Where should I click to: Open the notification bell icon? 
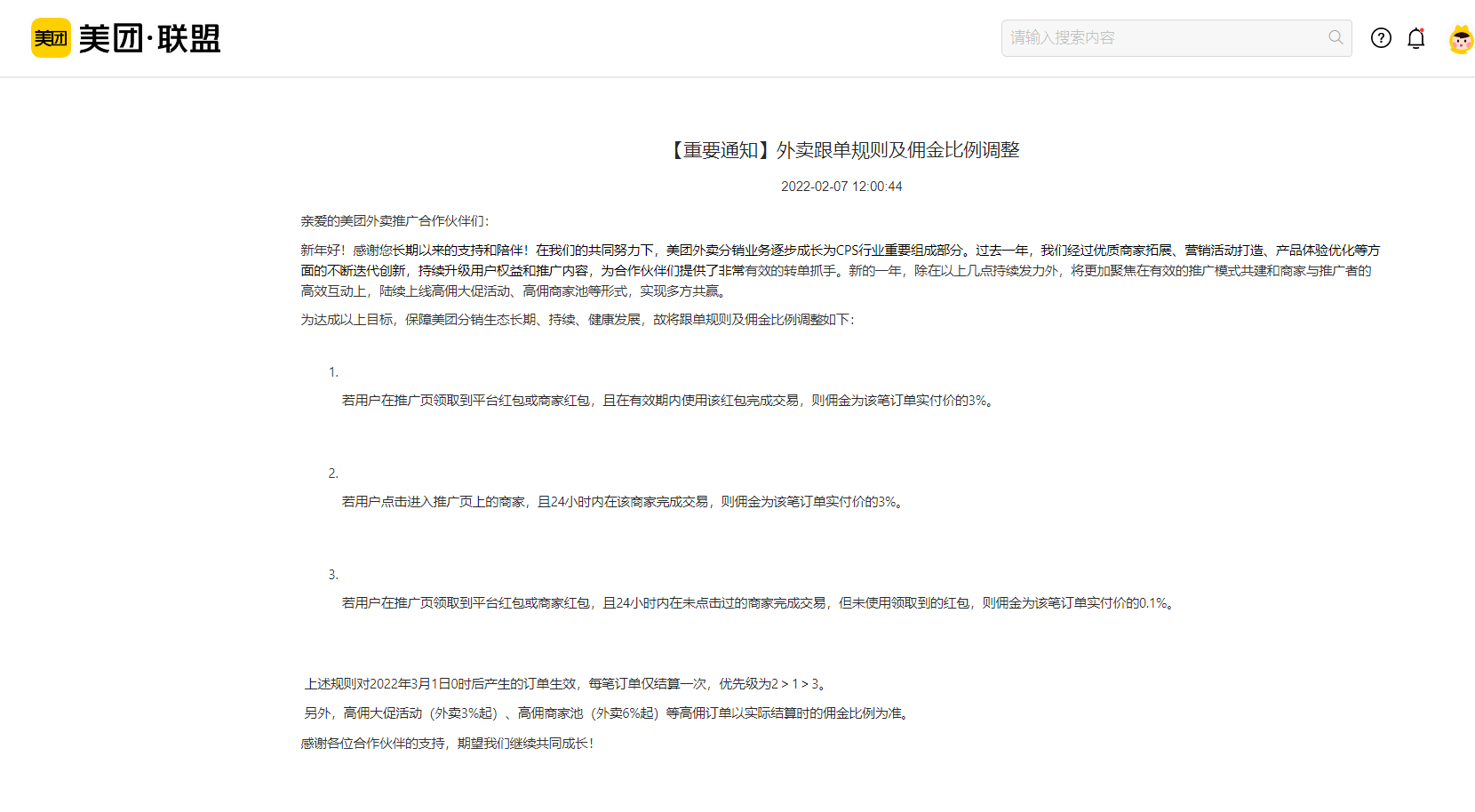tap(1416, 38)
